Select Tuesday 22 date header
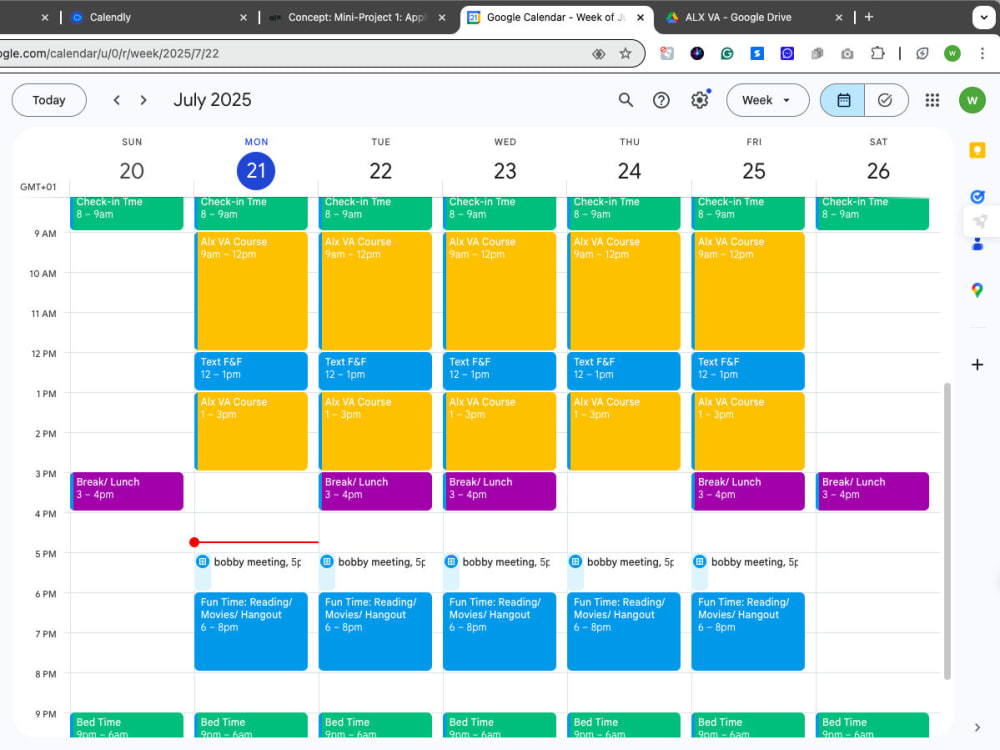 (x=381, y=170)
